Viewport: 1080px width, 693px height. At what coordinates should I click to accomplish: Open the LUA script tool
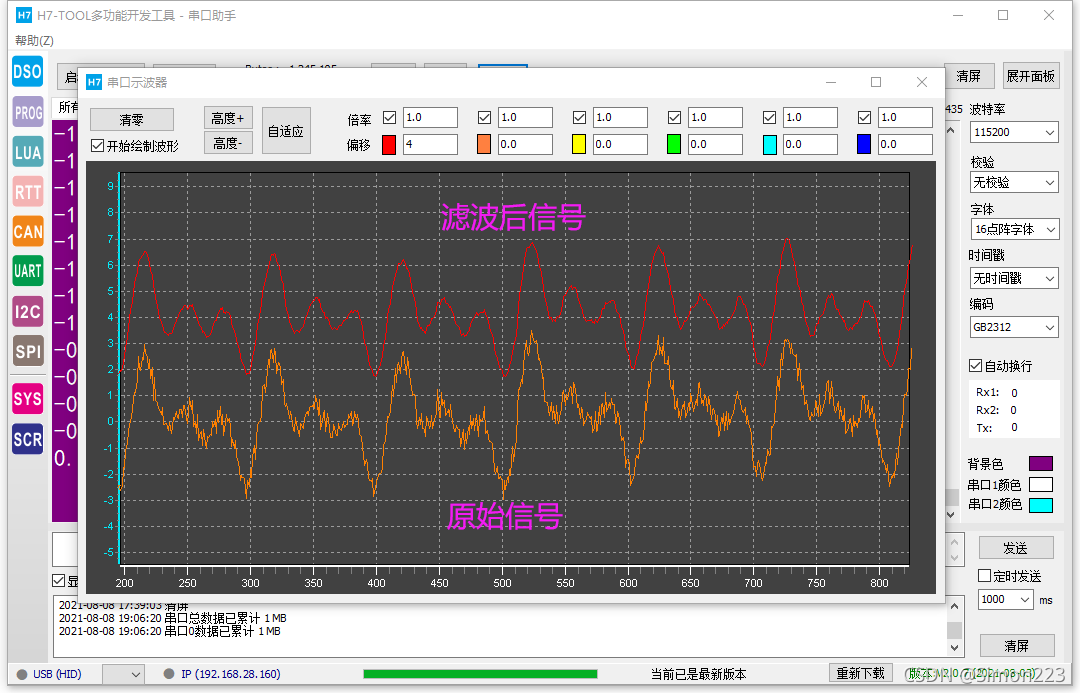pos(28,152)
